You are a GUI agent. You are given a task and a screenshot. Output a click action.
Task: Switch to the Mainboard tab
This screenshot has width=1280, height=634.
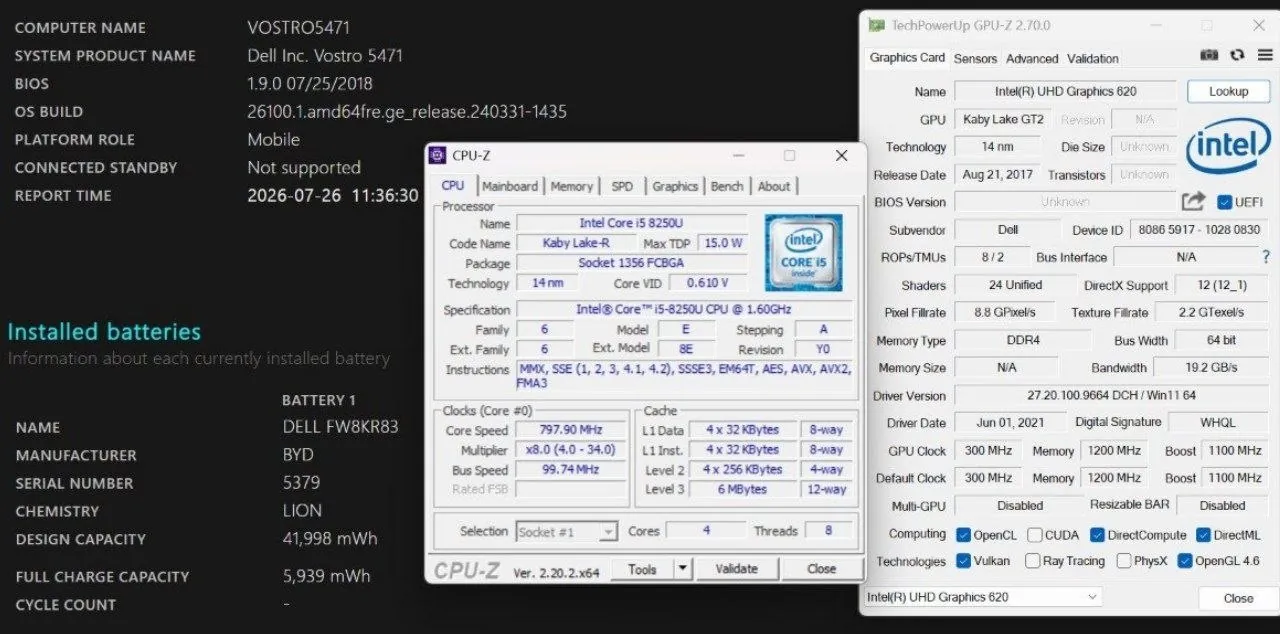tap(510, 186)
